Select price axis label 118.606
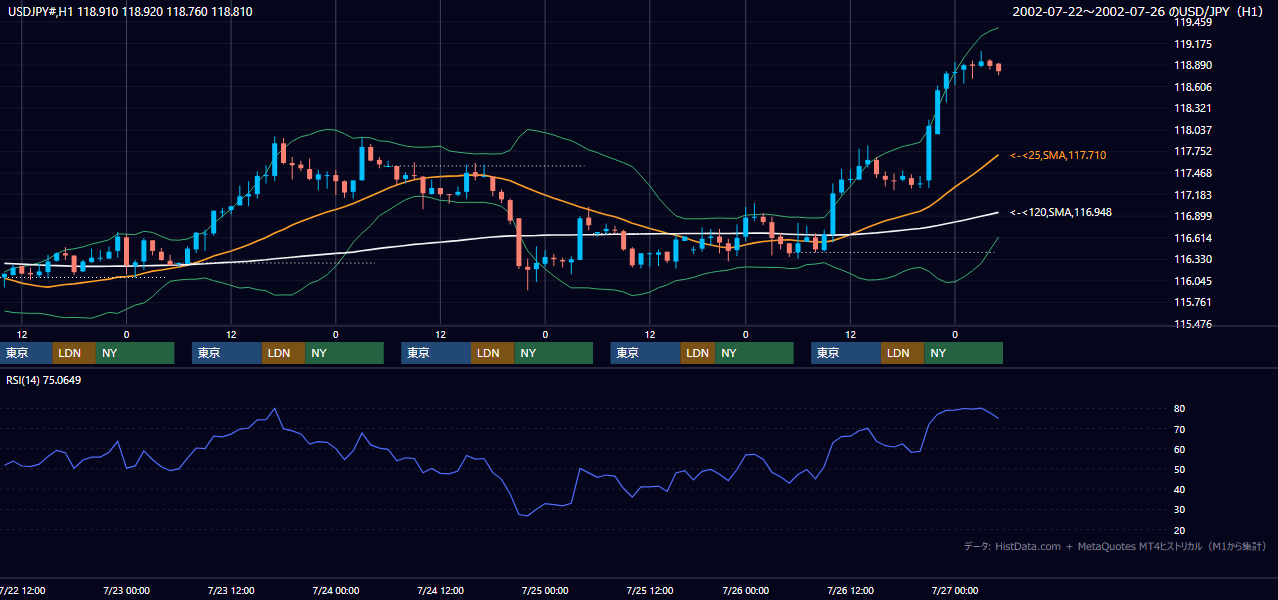 tap(1193, 87)
